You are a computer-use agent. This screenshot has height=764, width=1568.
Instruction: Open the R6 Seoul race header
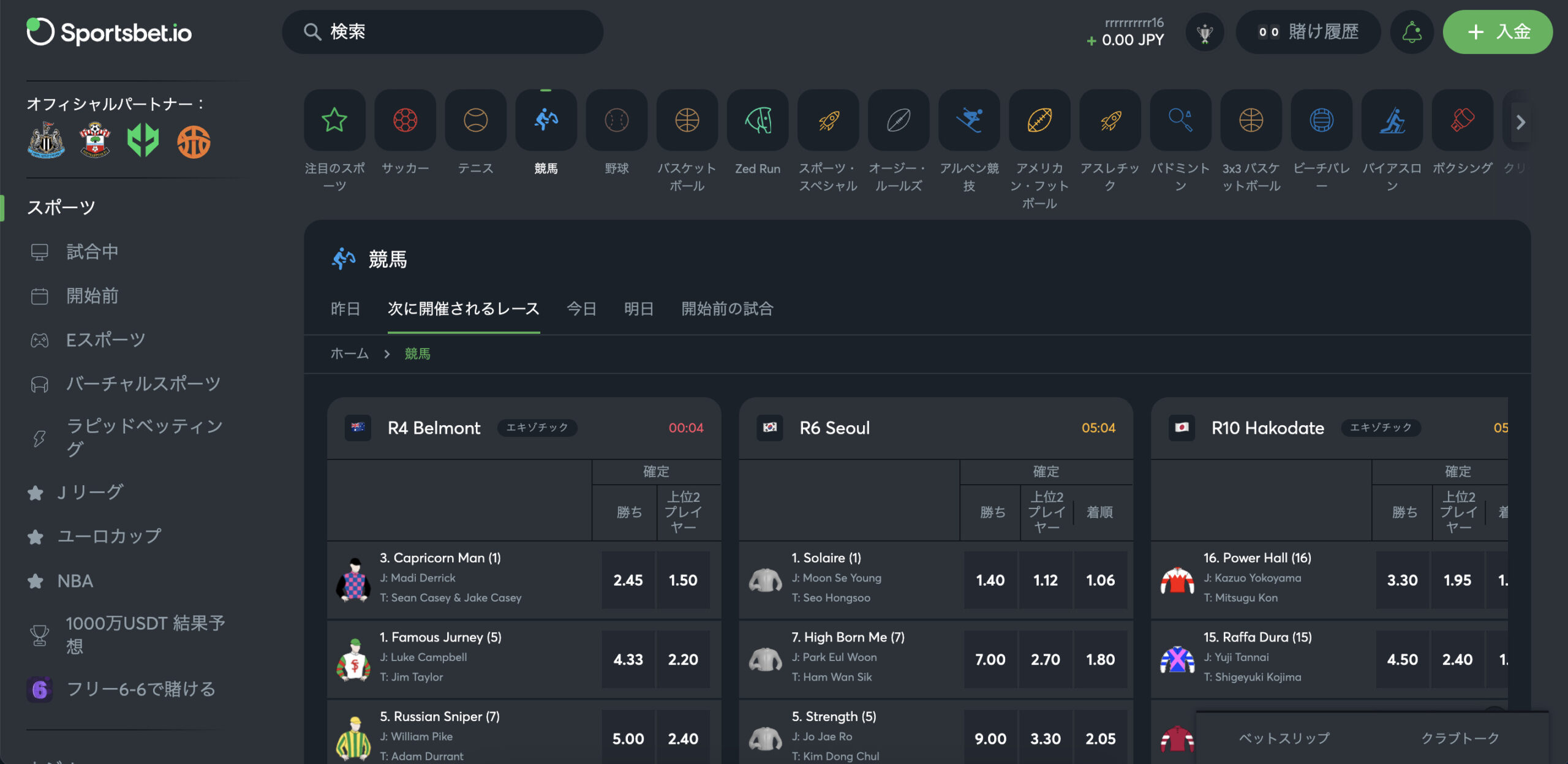click(935, 428)
